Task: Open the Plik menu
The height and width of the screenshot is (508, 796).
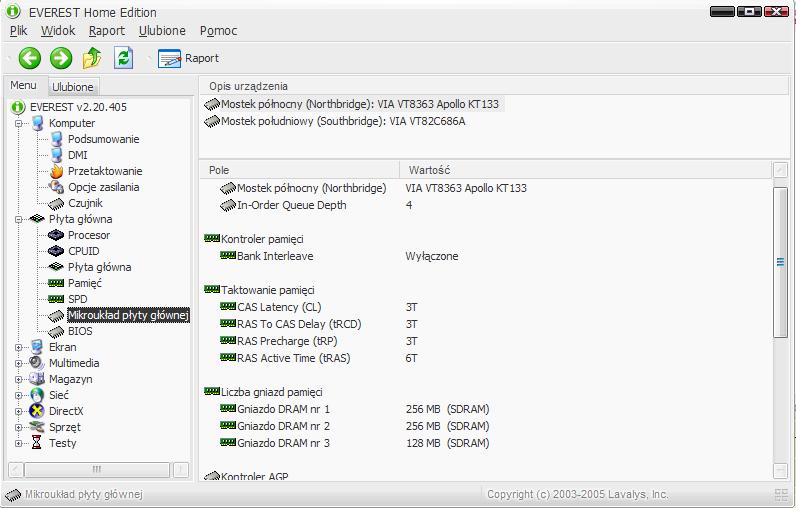Action: point(18,31)
